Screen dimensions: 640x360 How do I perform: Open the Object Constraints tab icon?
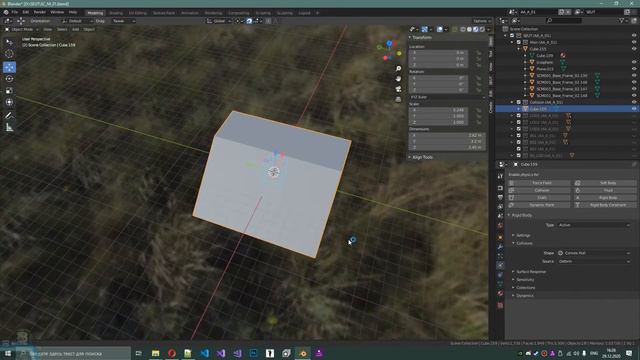[500, 275]
